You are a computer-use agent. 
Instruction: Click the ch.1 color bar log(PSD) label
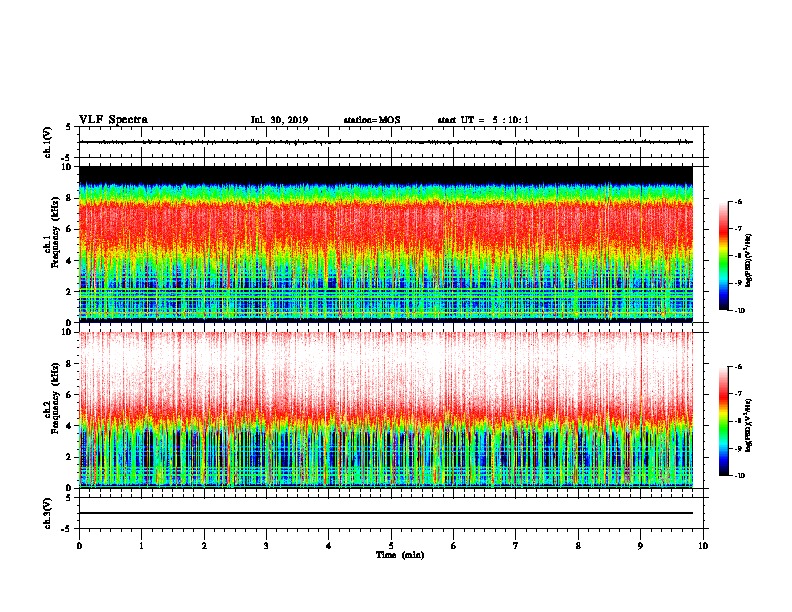tap(748, 261)
